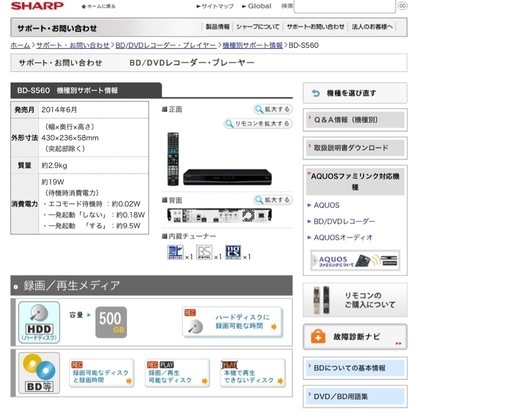
Task: Open 故障診断ナビ button
Action: pos(355,337)
